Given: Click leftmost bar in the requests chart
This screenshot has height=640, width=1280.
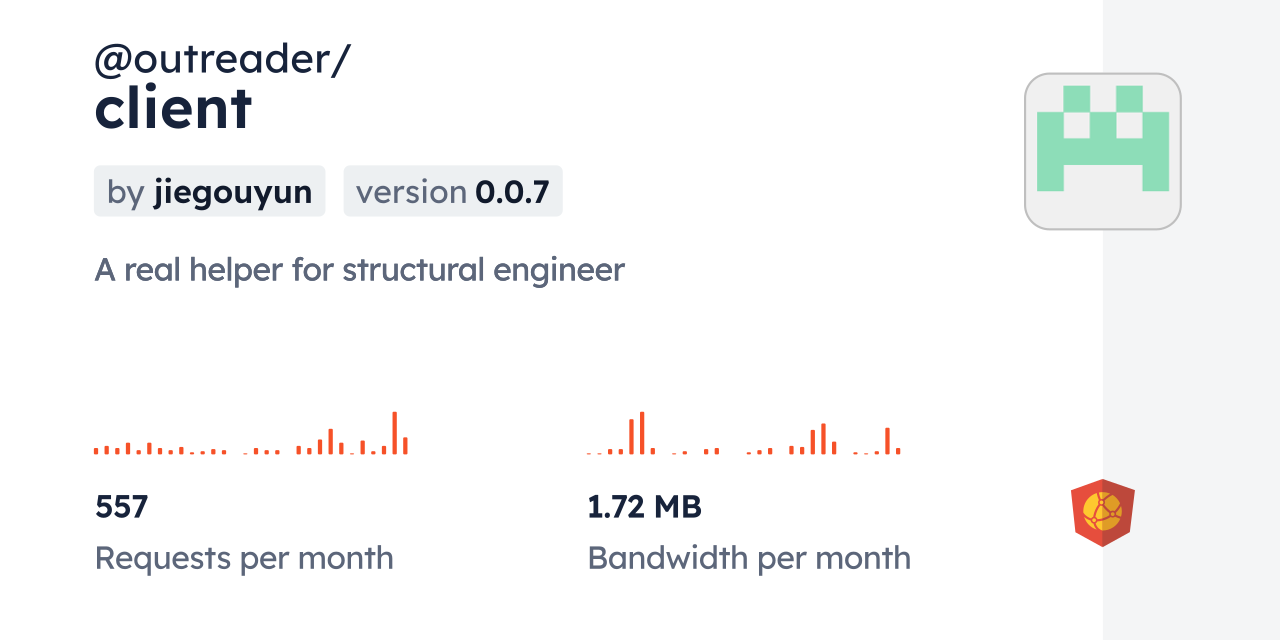Looking at the screenshot, I should [96, 451].
